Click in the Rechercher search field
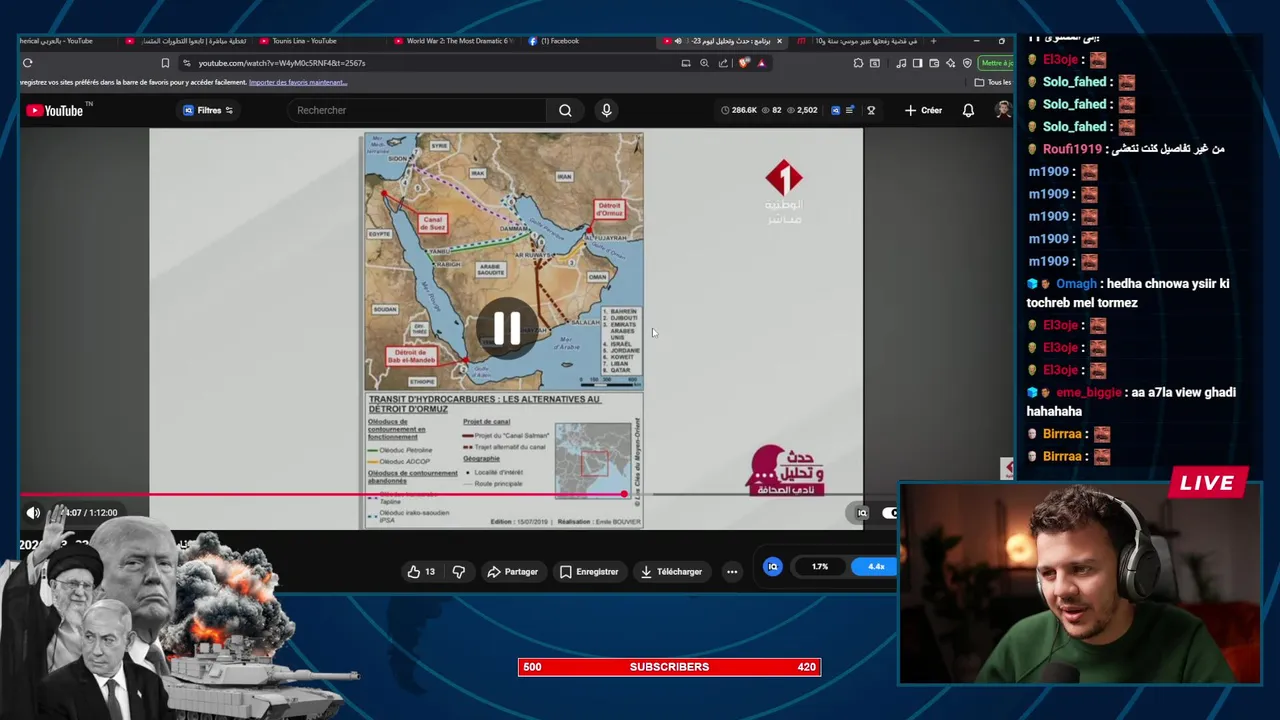The image size is (1280, 720). (415, 110)
